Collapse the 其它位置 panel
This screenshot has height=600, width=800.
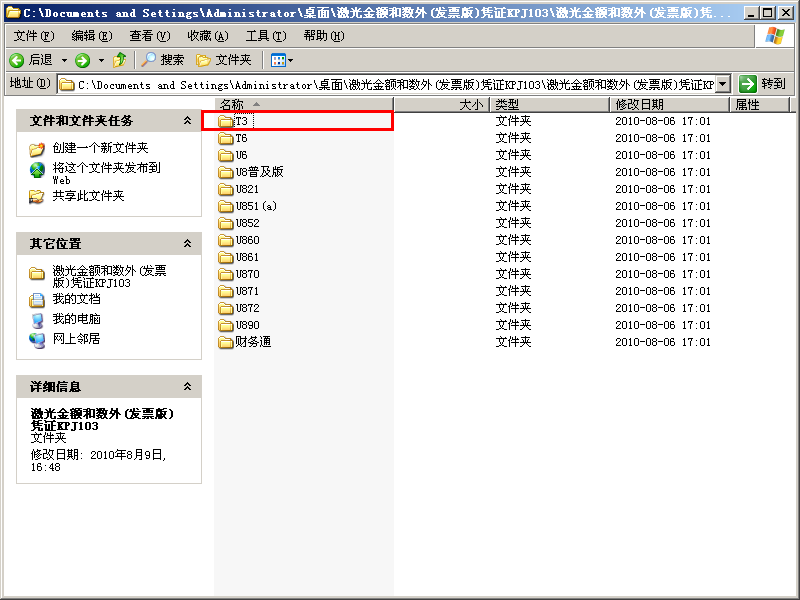[187, 243]
